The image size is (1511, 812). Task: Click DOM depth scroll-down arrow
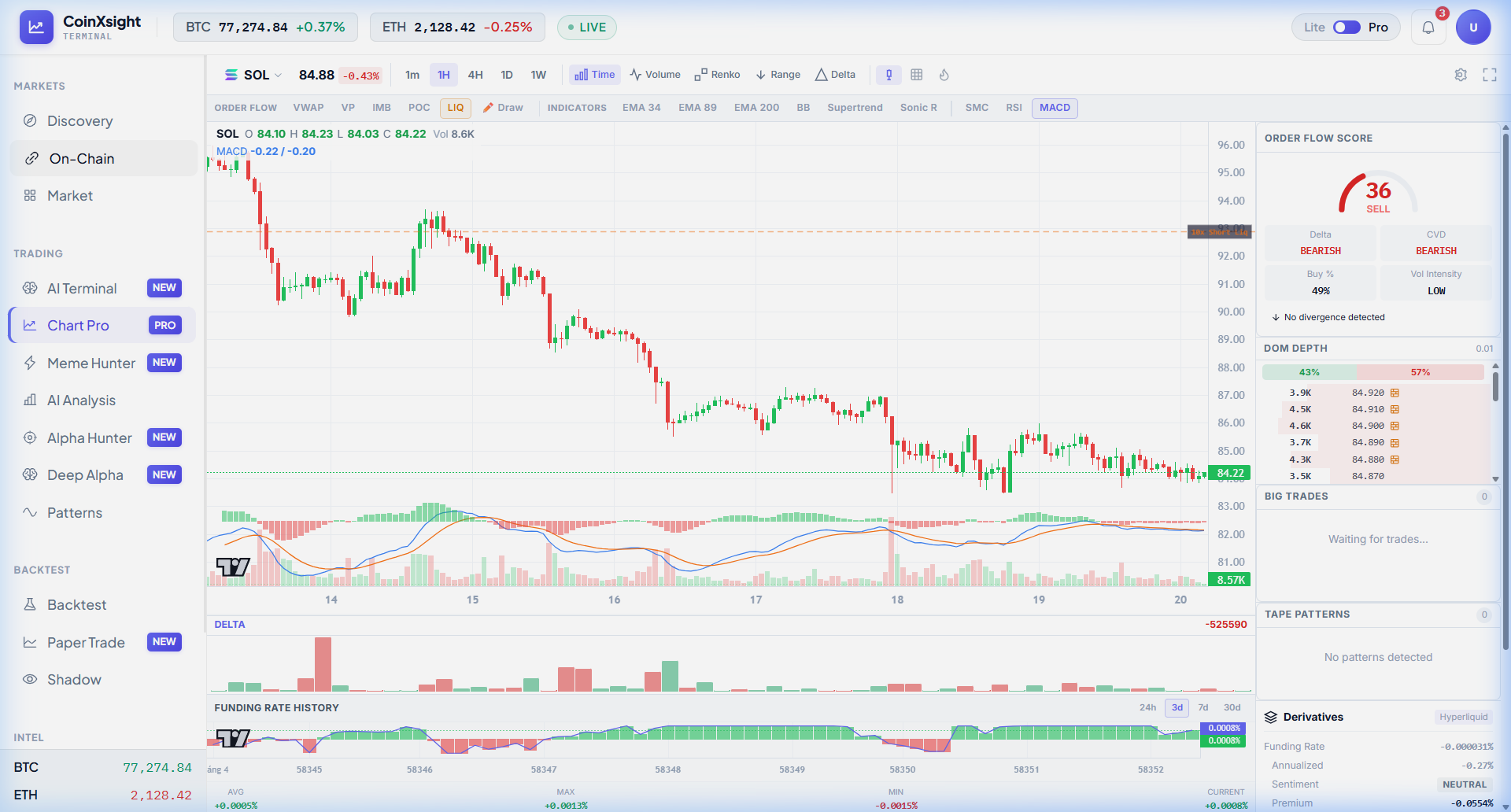(1495, 478)
